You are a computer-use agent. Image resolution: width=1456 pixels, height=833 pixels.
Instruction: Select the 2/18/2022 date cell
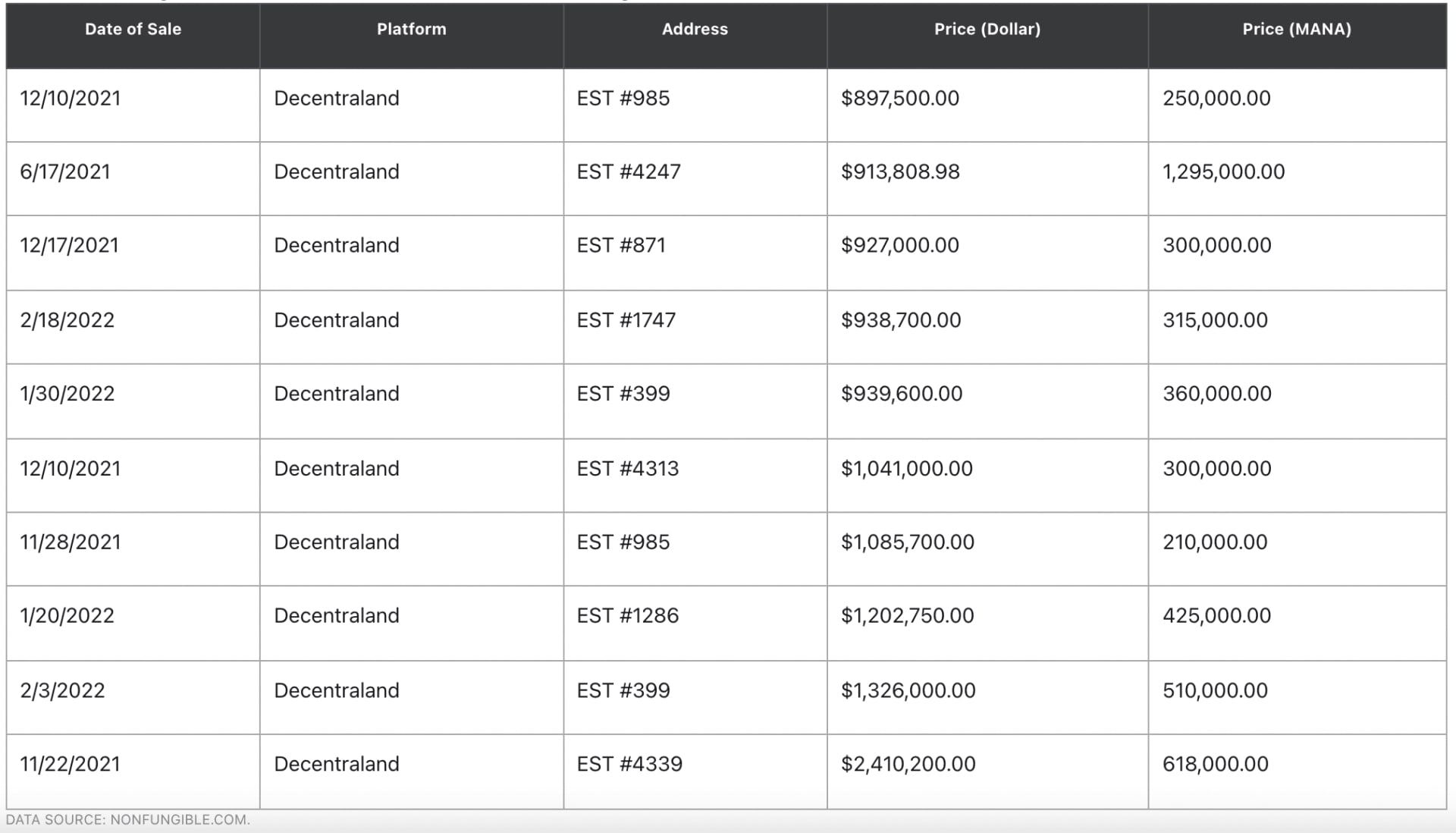click(x=67, y=320)
